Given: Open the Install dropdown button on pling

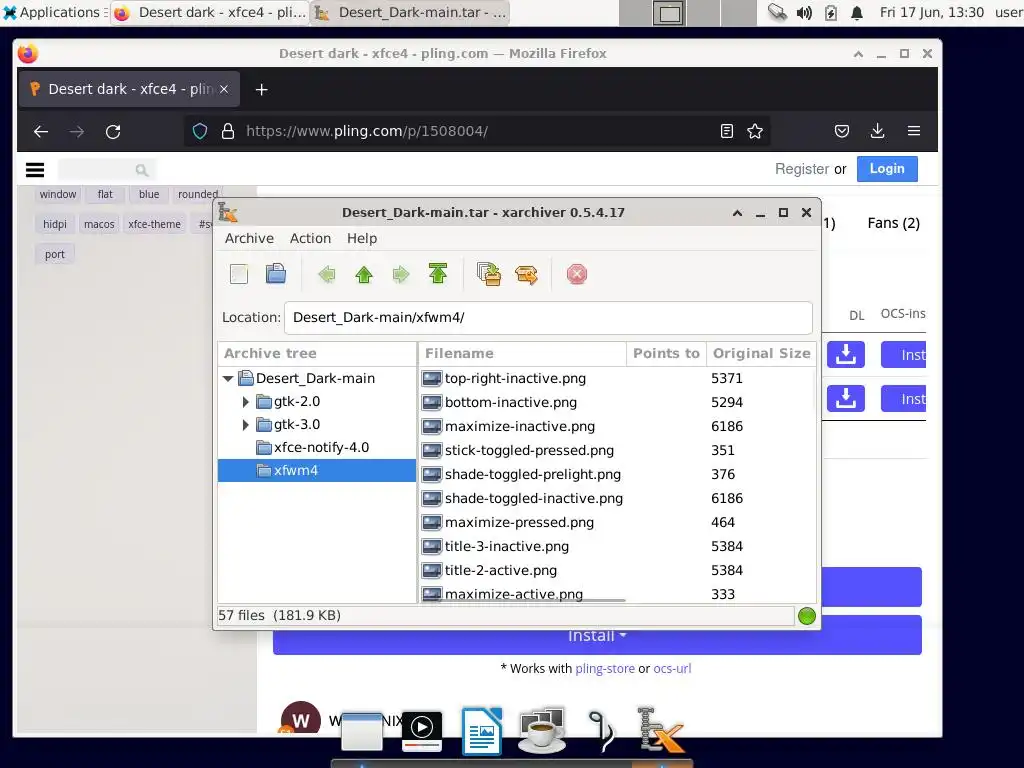Looking at the screenshot, I should tap(597, 635).
